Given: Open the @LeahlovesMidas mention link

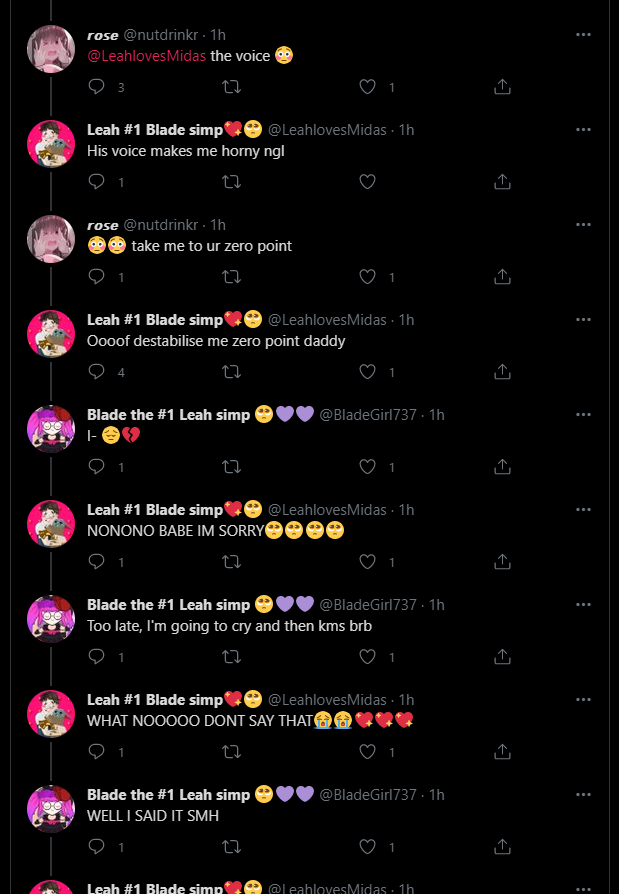Looking at the screenshot, I should 147,56.
